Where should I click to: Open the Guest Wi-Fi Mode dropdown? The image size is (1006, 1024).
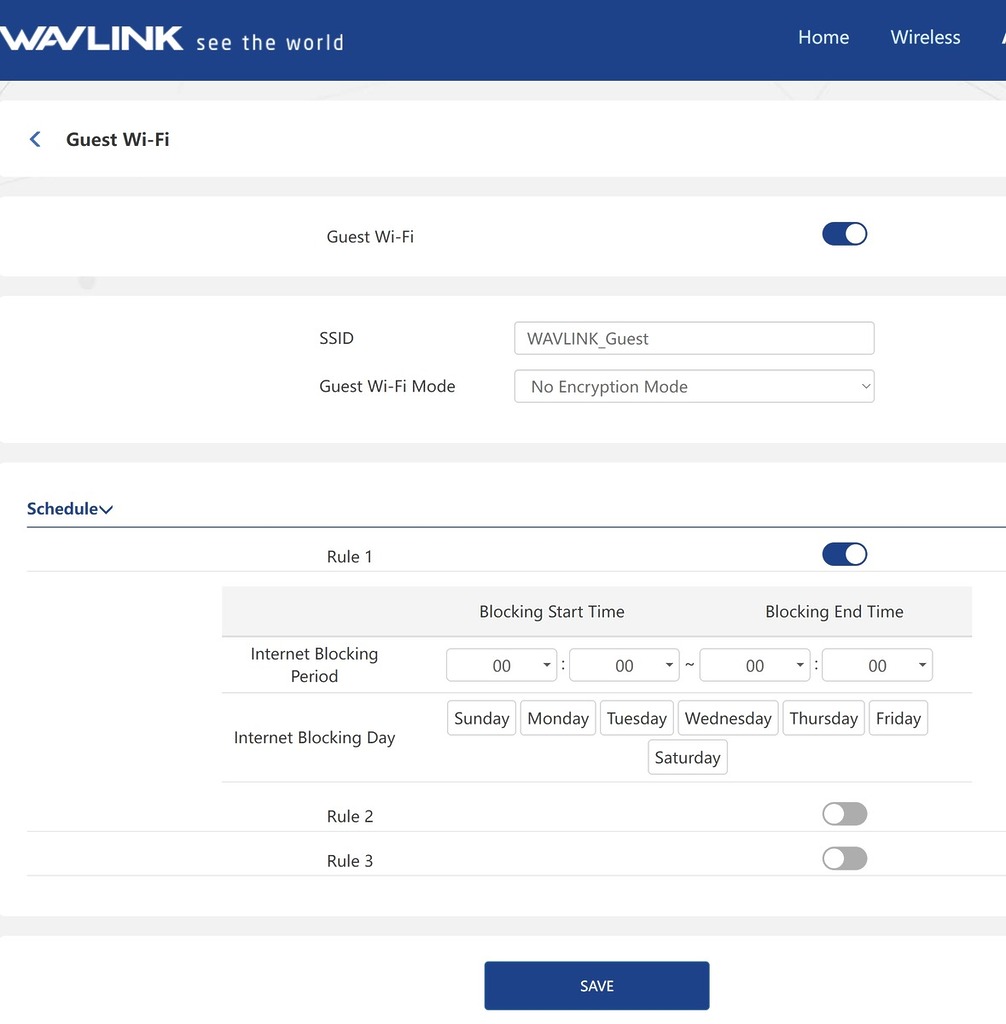[x=694, y=387]
